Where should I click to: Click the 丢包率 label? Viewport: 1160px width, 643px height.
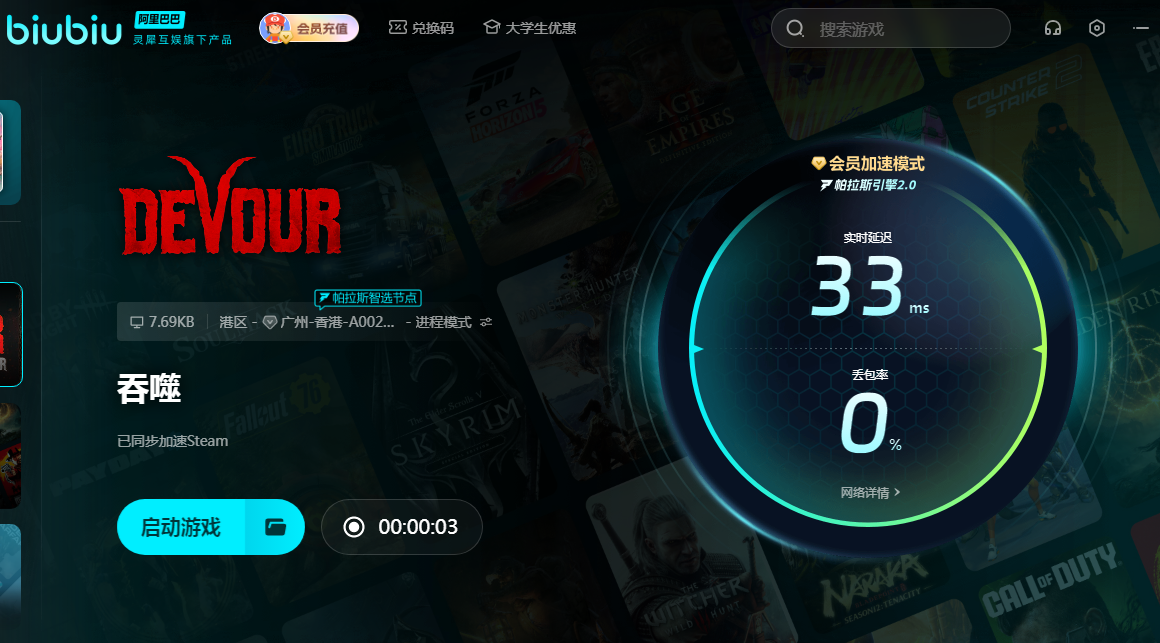869,375
